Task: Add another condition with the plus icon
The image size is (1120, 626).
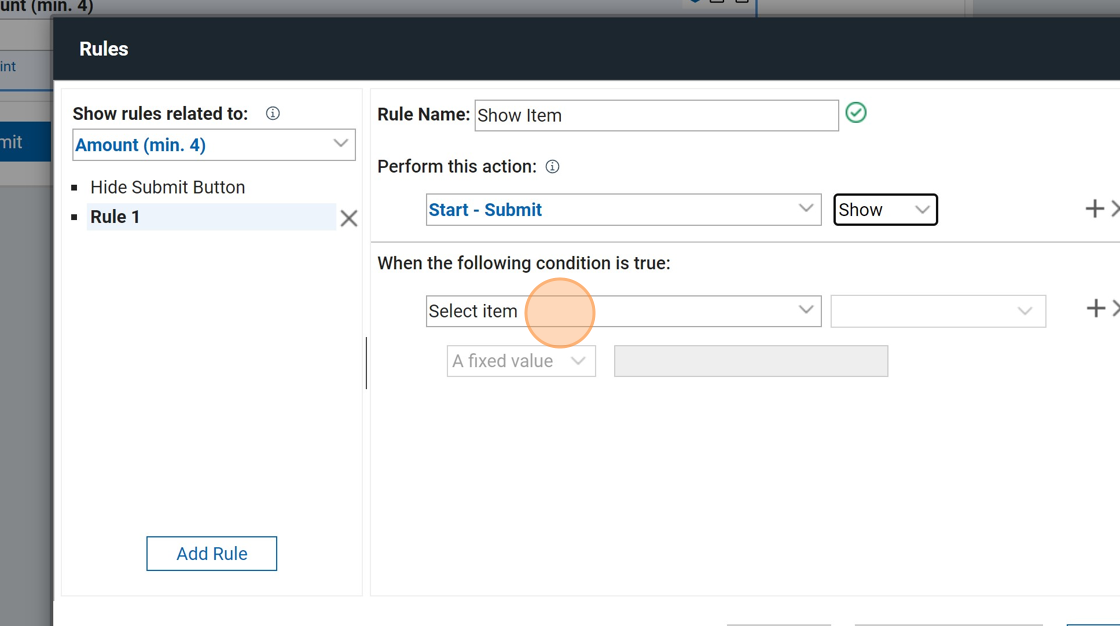Action: (x=1095, y=309)
